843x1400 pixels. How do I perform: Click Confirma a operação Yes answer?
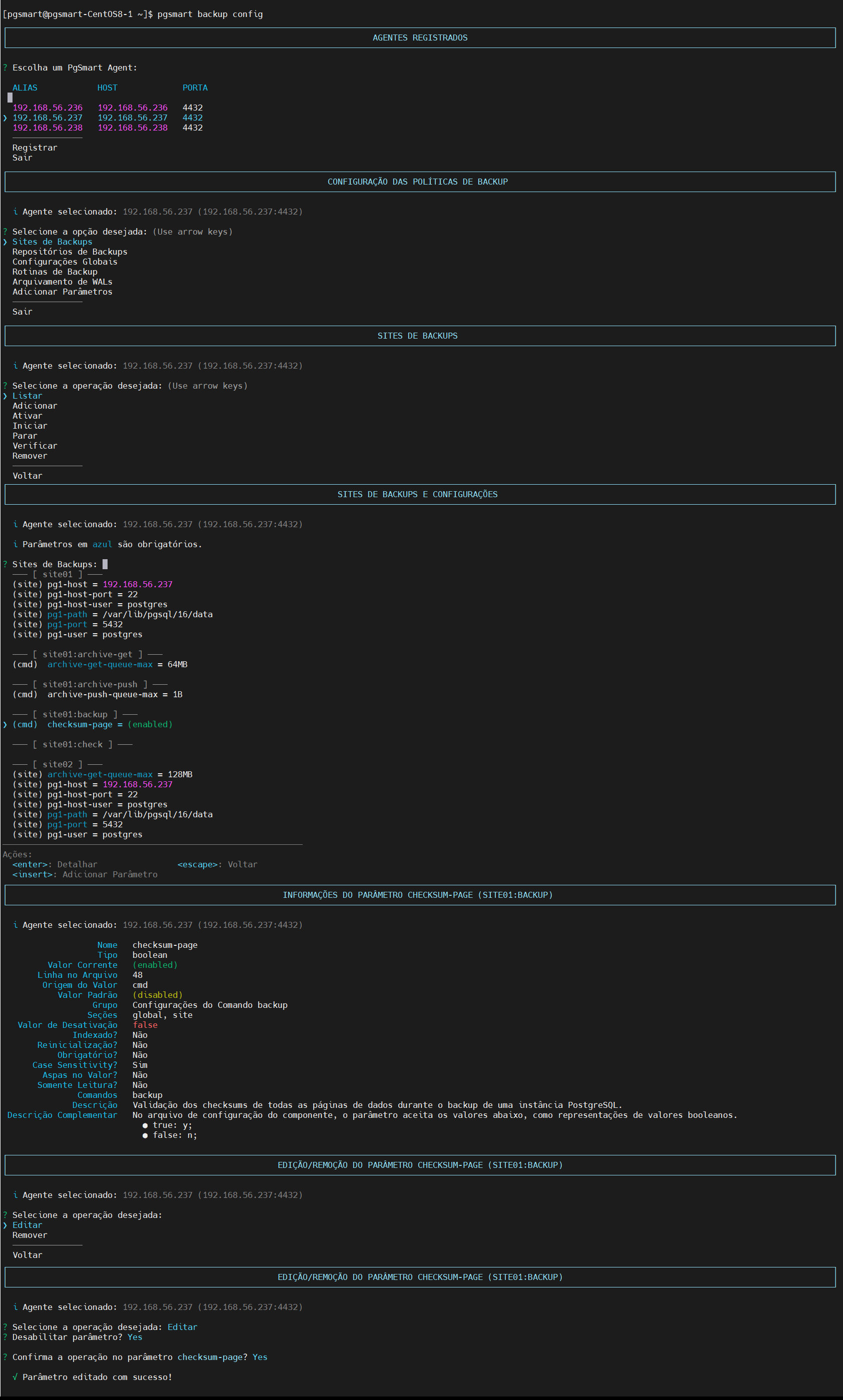[260, 1357]
